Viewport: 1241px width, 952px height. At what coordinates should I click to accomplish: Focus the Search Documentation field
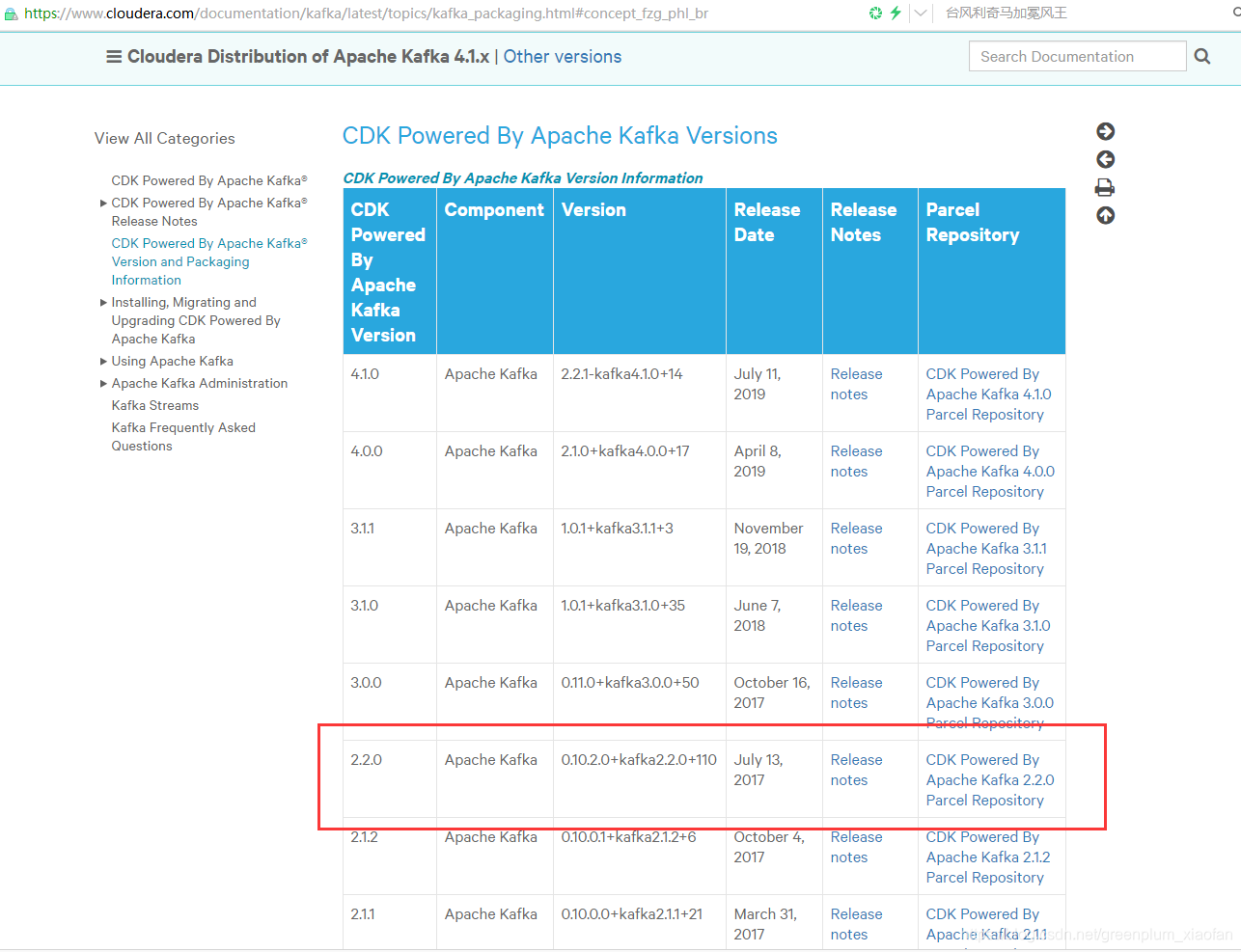tap(1077, 56)
